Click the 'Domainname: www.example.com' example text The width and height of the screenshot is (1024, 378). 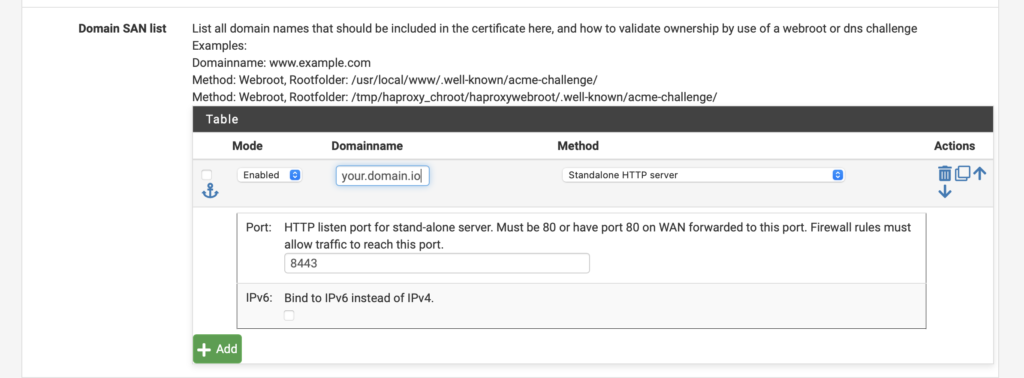281,63
